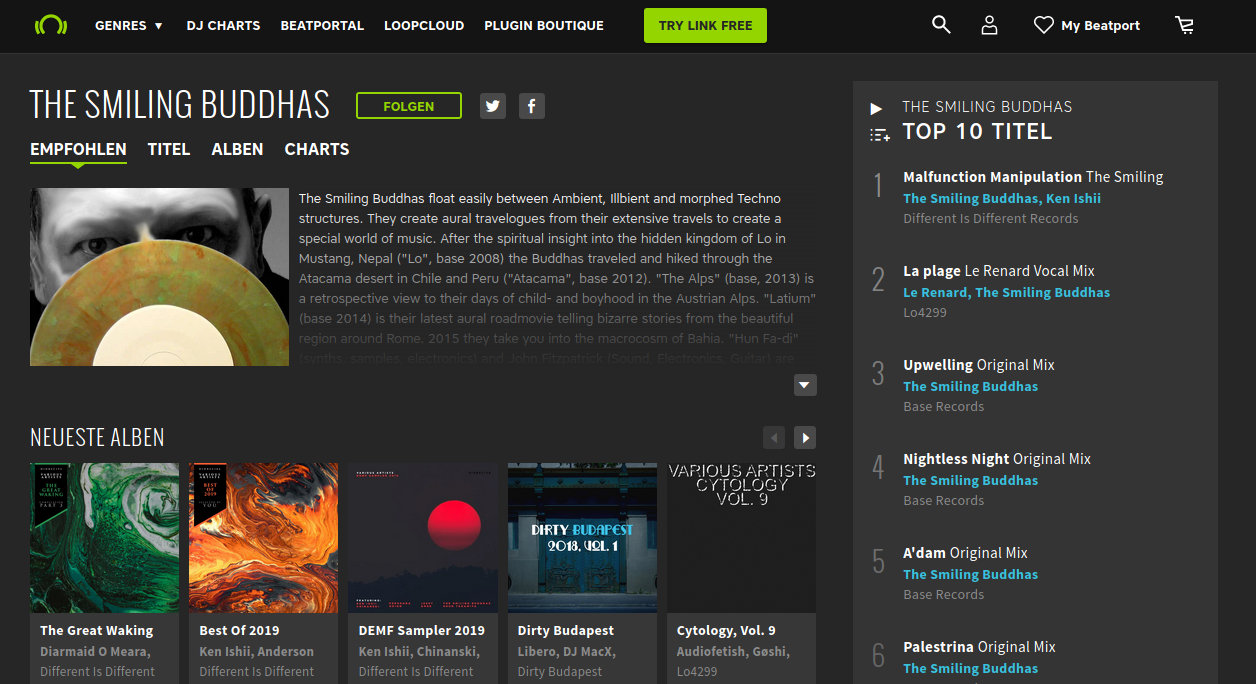Click Audiofetish, Gøshi artists link
The height and width of the screenshot is (684, 1256).
pos(733,651)
